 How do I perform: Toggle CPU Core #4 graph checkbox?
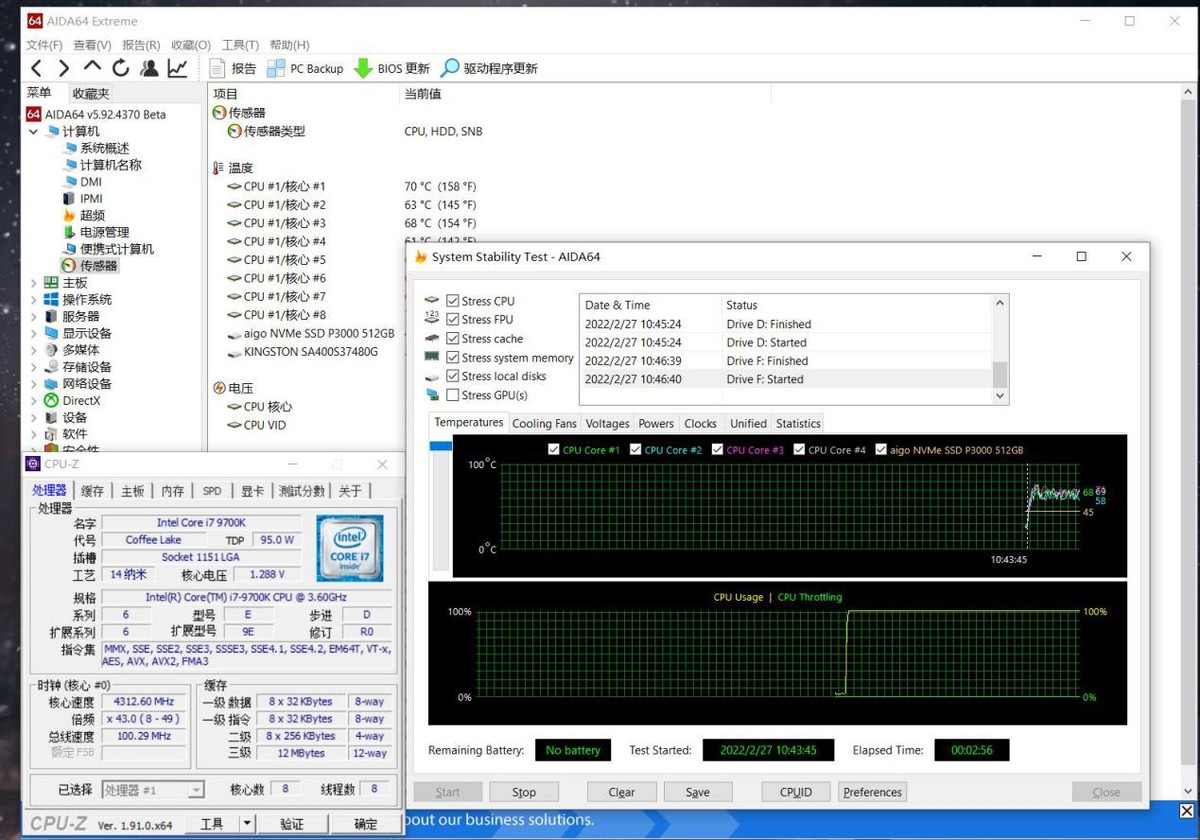800,450
